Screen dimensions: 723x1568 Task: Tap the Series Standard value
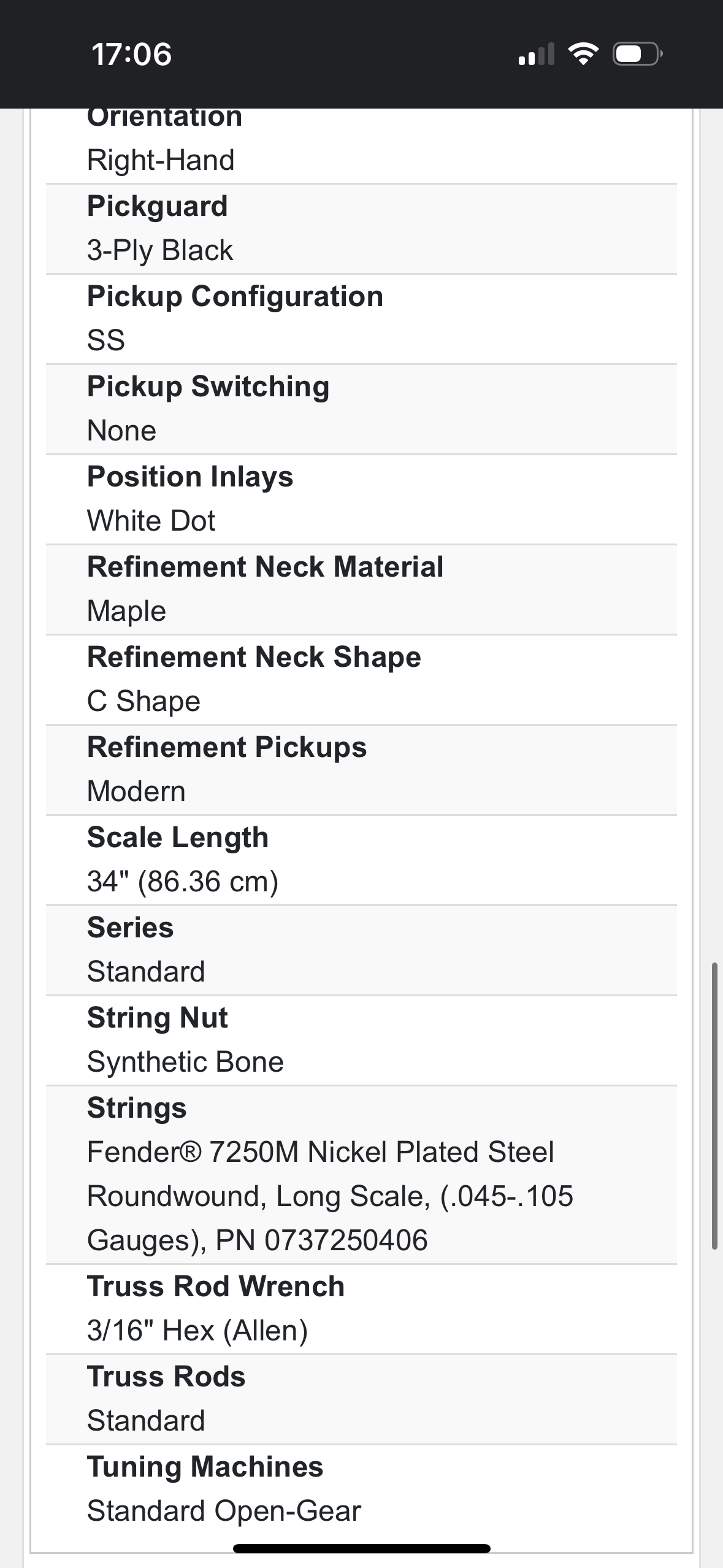146,972
